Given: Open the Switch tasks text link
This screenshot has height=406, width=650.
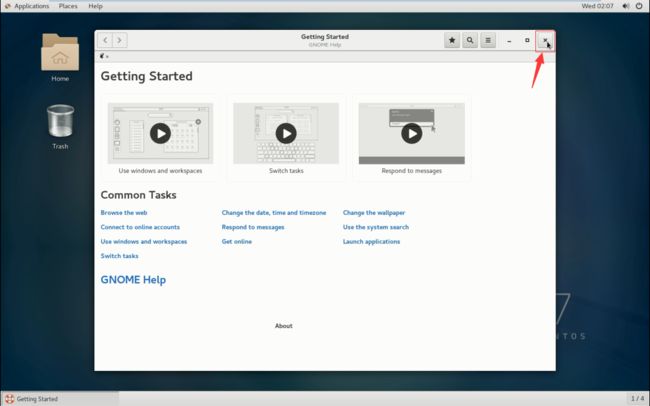Looking at the screenshot, I should coord(119,256).
